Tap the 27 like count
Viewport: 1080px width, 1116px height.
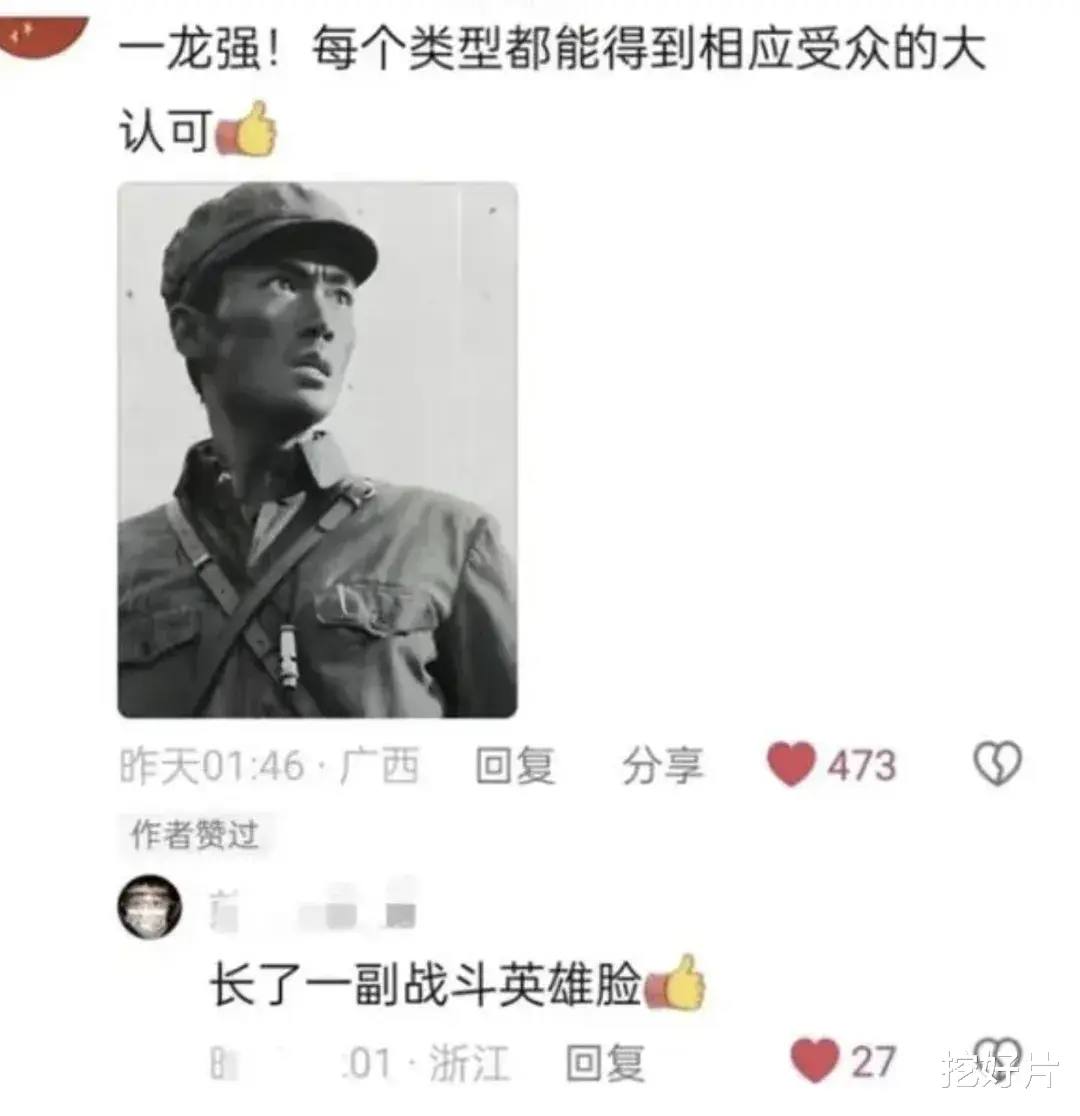point(873,1061)
